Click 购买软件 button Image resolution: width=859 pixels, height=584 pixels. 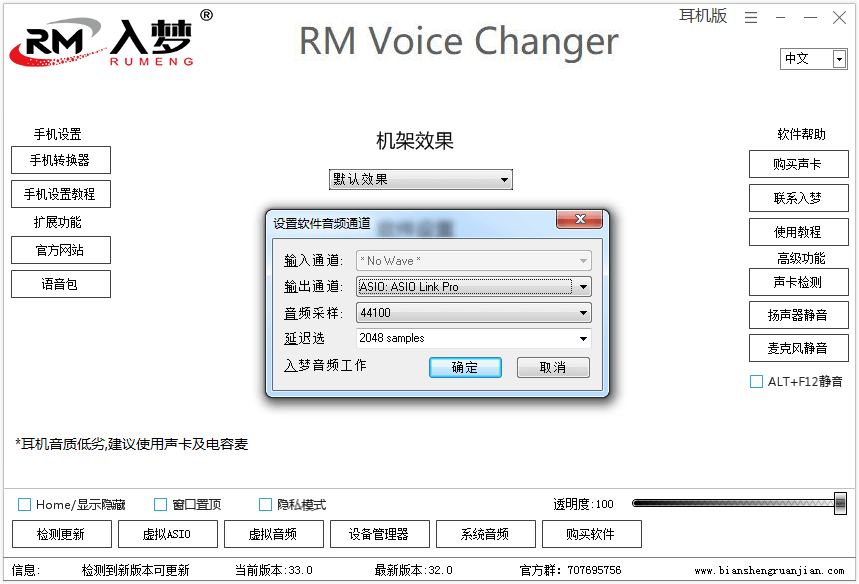click(x=592, y=534)
